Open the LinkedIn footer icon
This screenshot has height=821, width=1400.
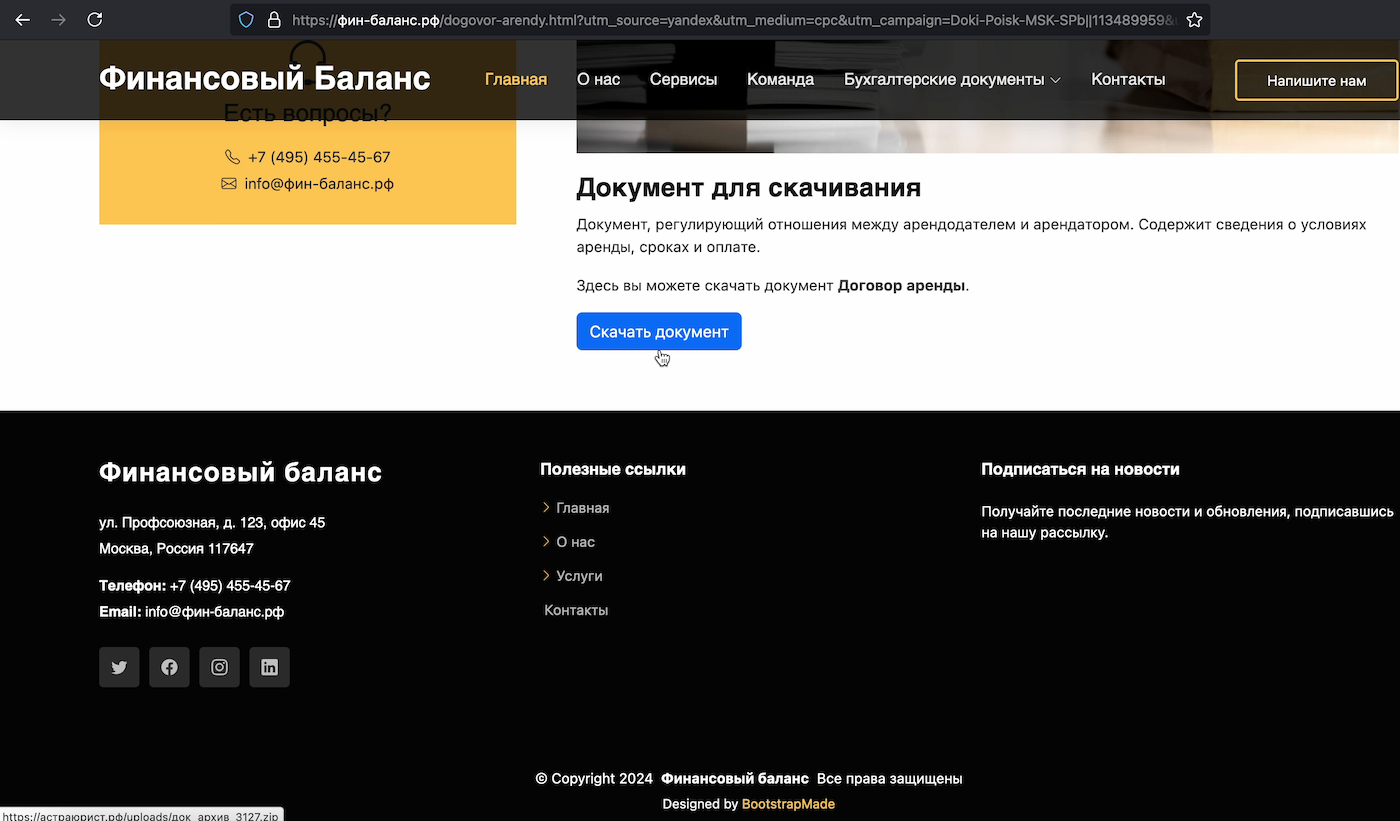269,667
